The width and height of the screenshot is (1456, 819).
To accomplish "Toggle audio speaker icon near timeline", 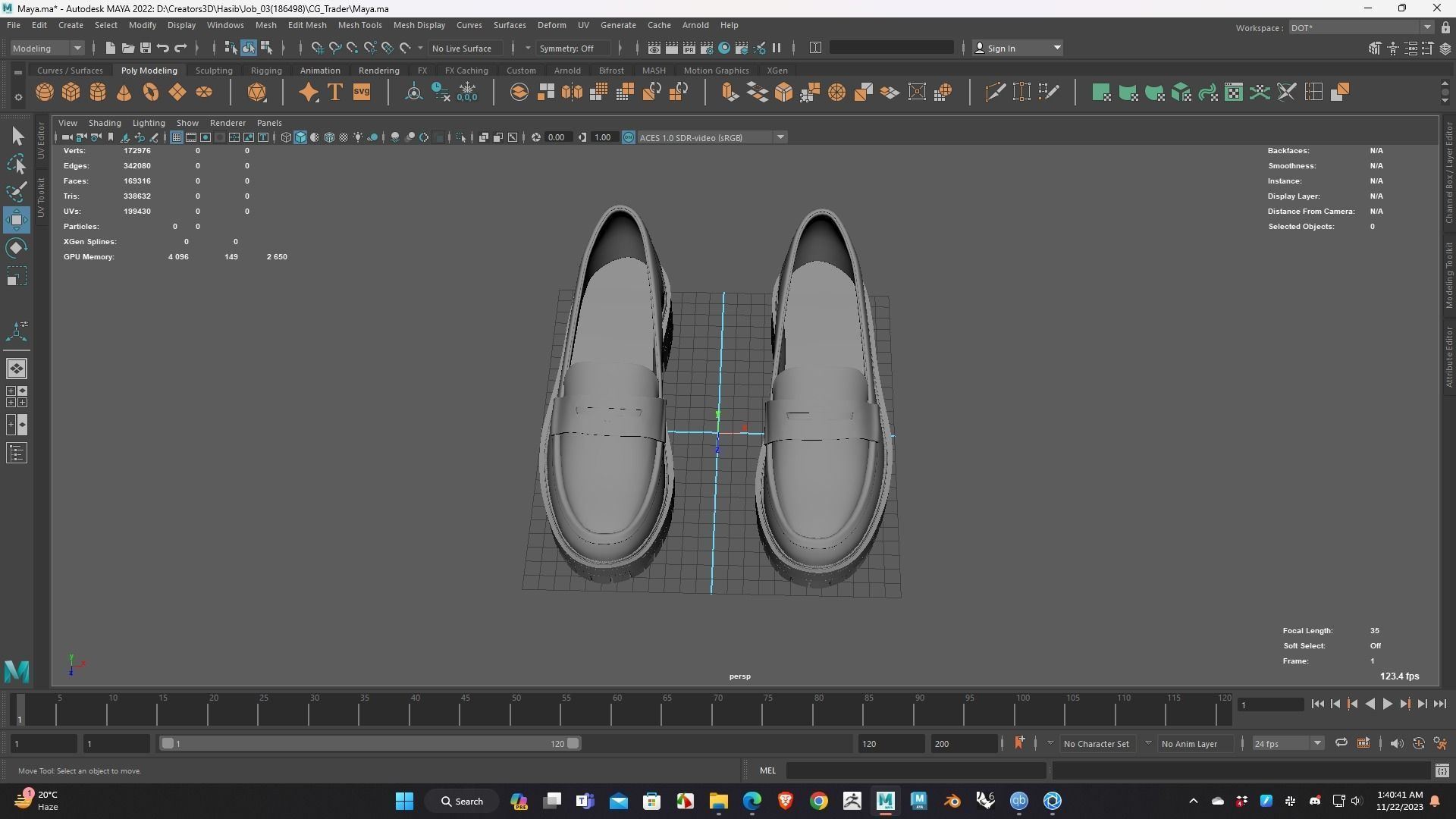I will [1397, 743].
